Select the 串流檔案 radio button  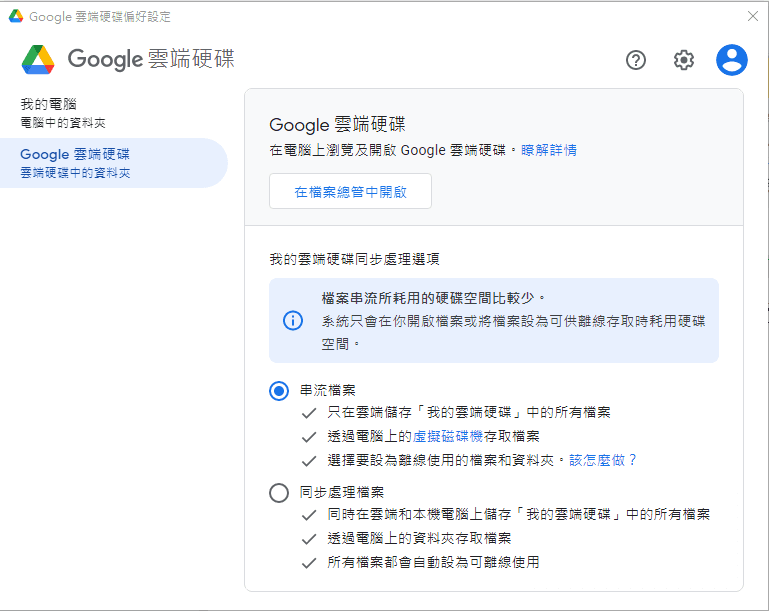tap(279, 391)
